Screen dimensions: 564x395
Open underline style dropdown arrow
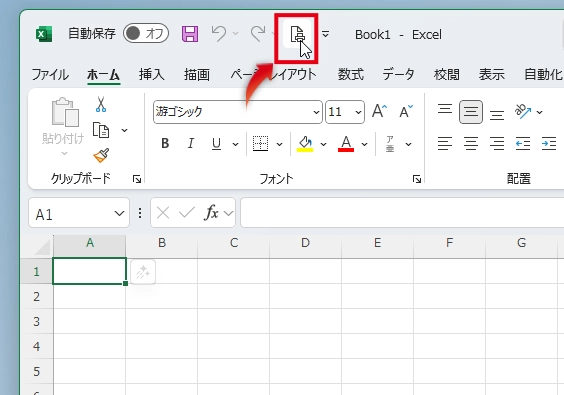(x=236, y=144)
